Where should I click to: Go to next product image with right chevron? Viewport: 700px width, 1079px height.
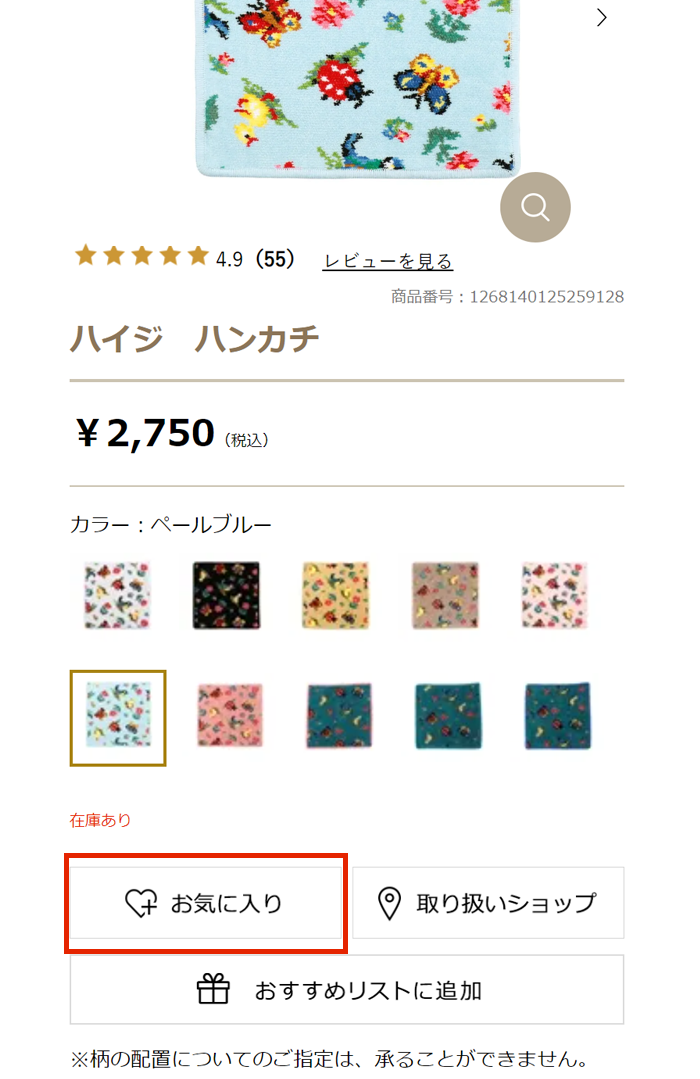[602, 17]
